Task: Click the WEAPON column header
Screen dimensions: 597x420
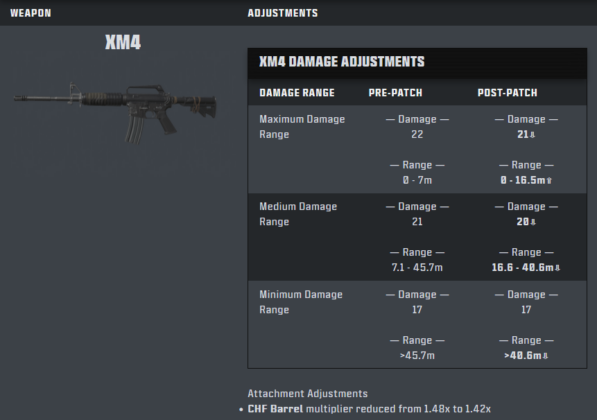Action: pyautogui.click(x=30, y=13)
